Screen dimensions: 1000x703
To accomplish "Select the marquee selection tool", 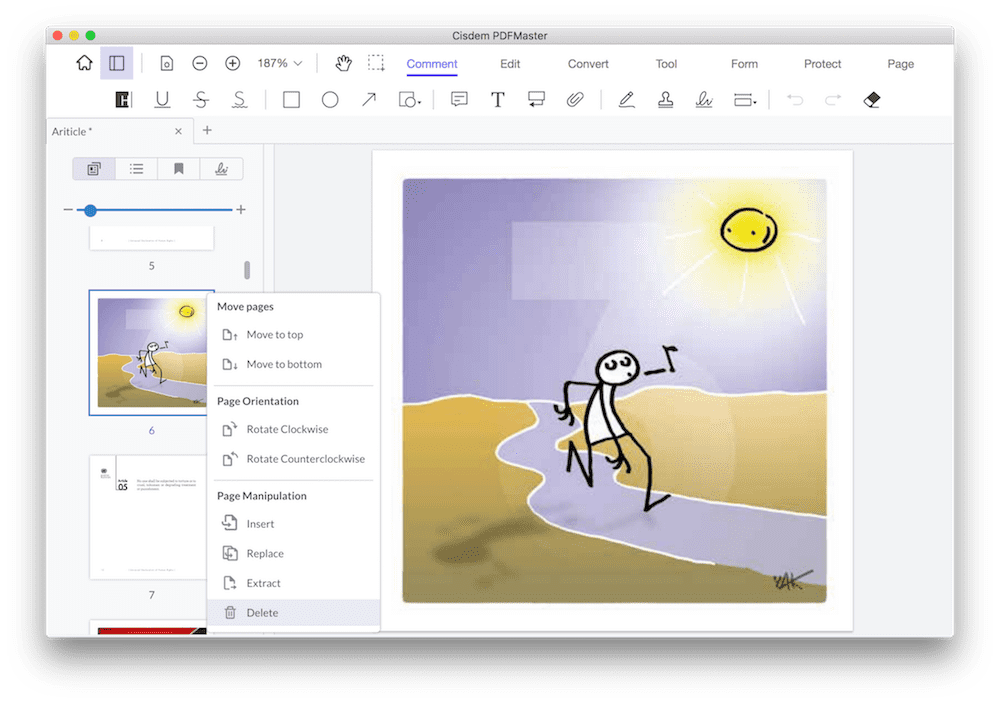I will 376,63.
